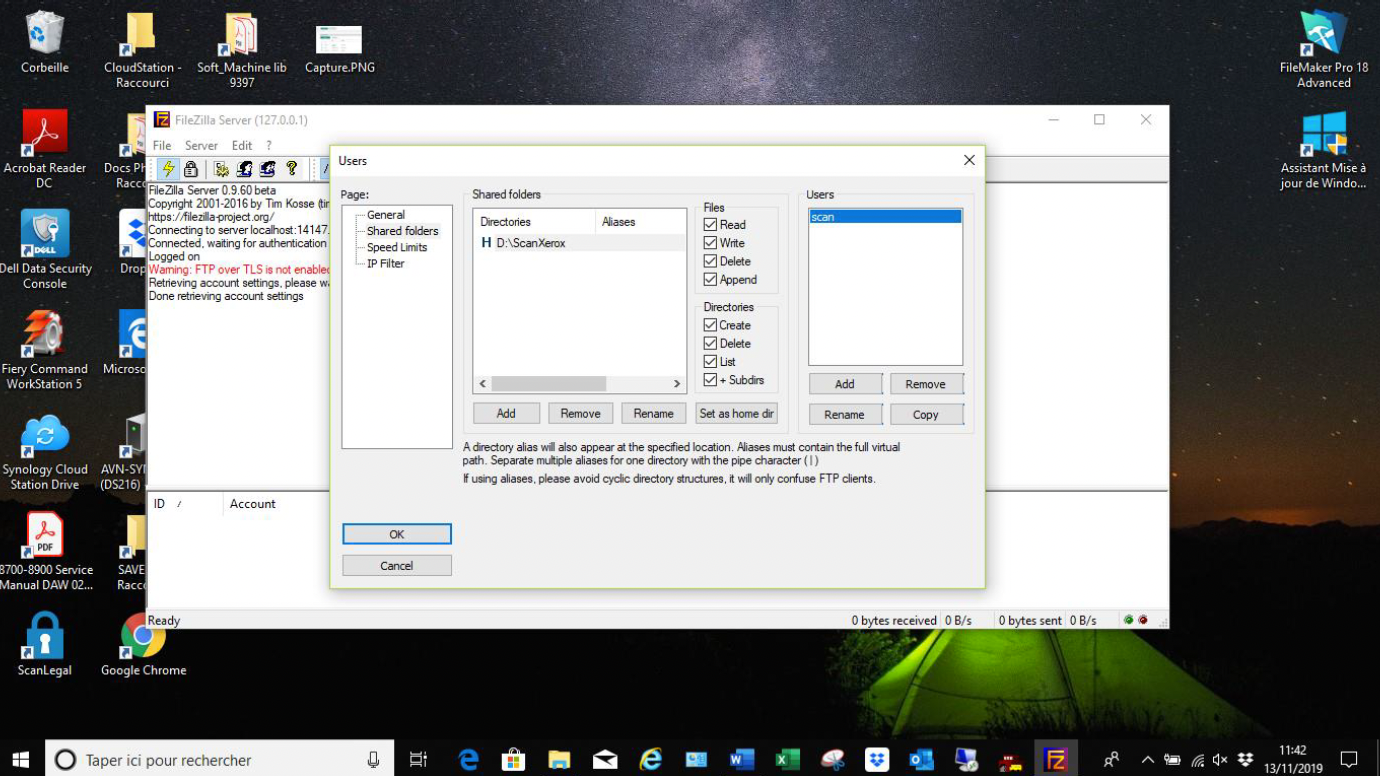This screenshot has width=1380, height=776.
Task: Select Shared folders page
Action: click(402, 231)
